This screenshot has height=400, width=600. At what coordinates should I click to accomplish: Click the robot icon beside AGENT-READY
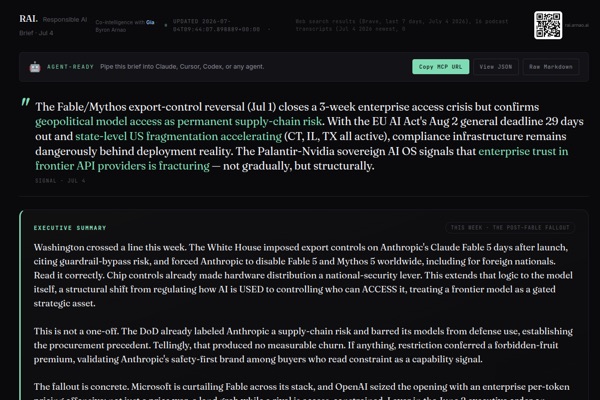coord(35,67)
